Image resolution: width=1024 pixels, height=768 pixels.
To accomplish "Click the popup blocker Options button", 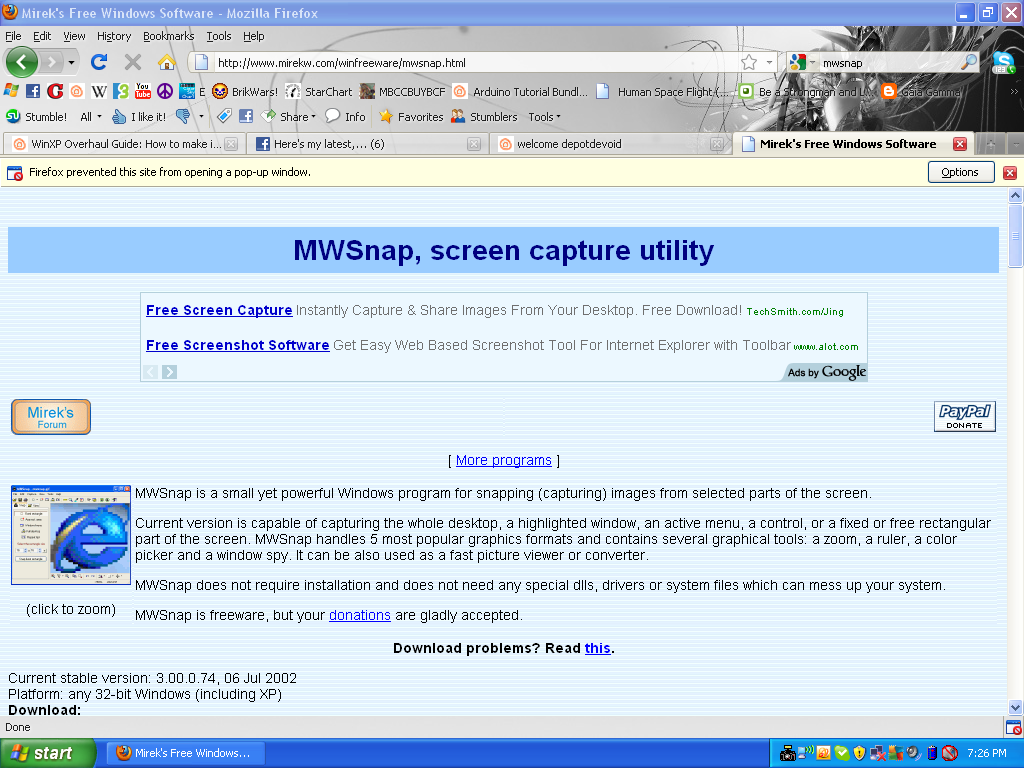I will click(960, 172).
